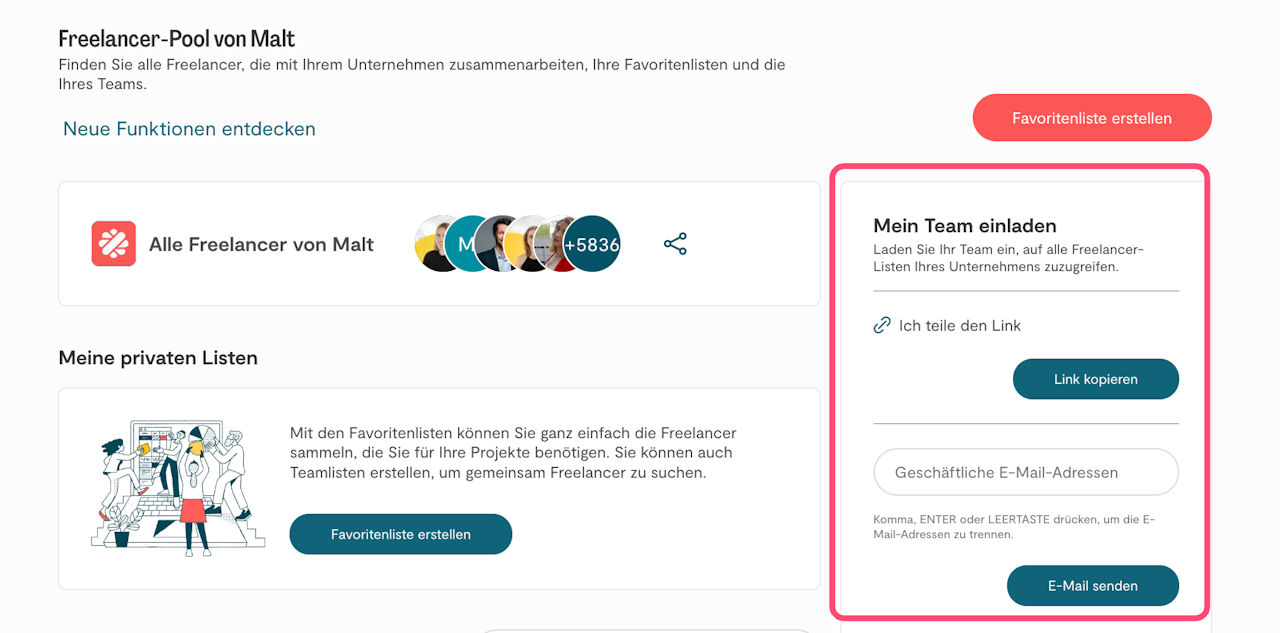Focus the 'Geschäftliche E-Mail-Adressen' input field
Image resolution: width=1280 pixels, height=633 pixels.
click(x=1026, y=472)
